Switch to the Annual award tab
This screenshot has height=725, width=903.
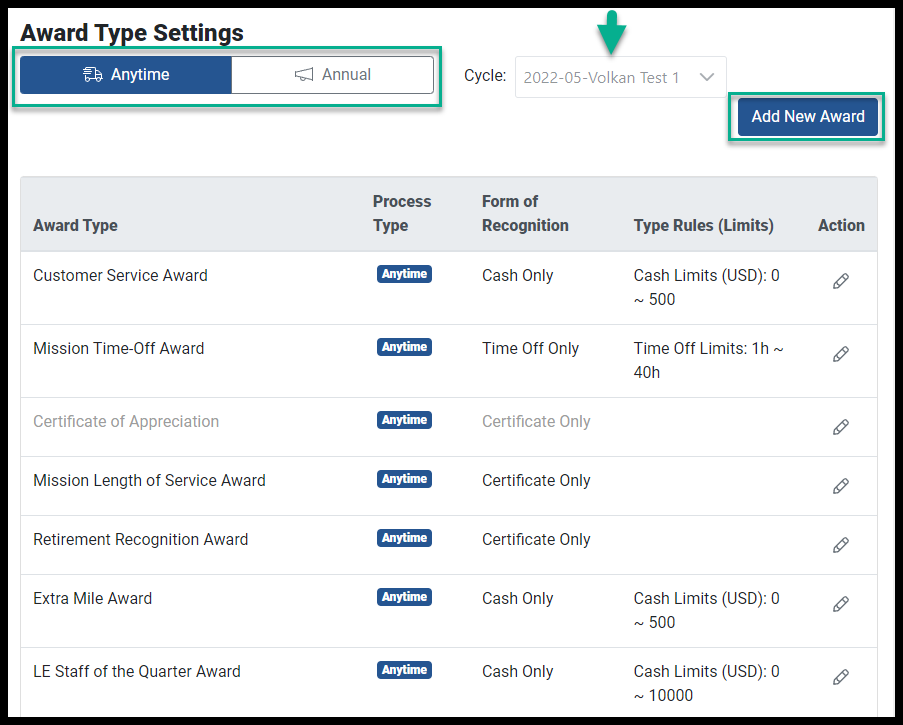coord(332,75)
